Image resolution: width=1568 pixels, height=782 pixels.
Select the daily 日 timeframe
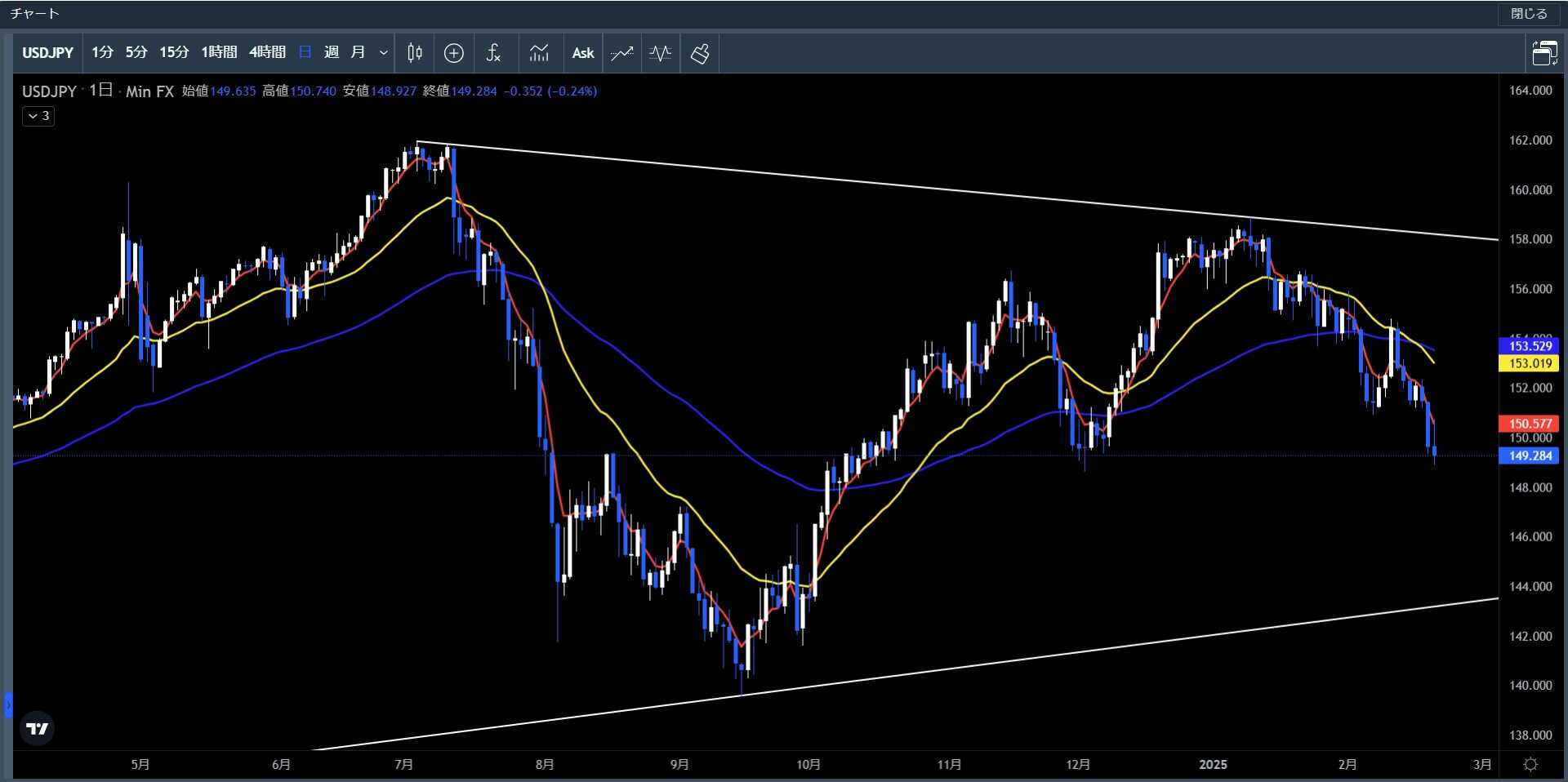305,53
